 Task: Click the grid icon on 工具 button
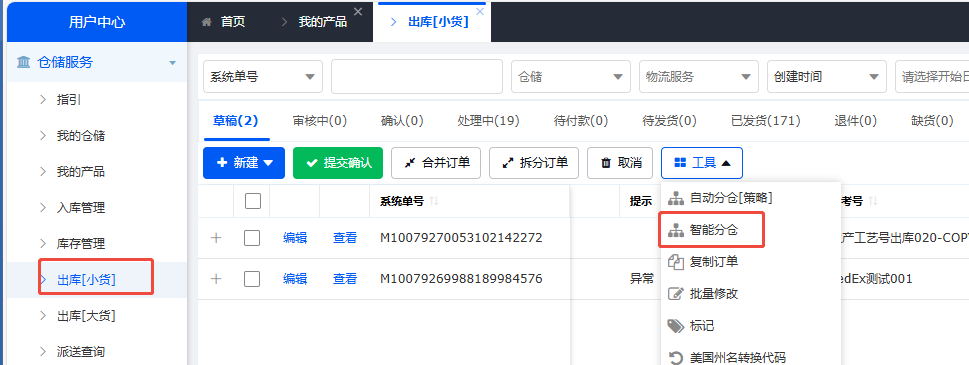point(680,163)
